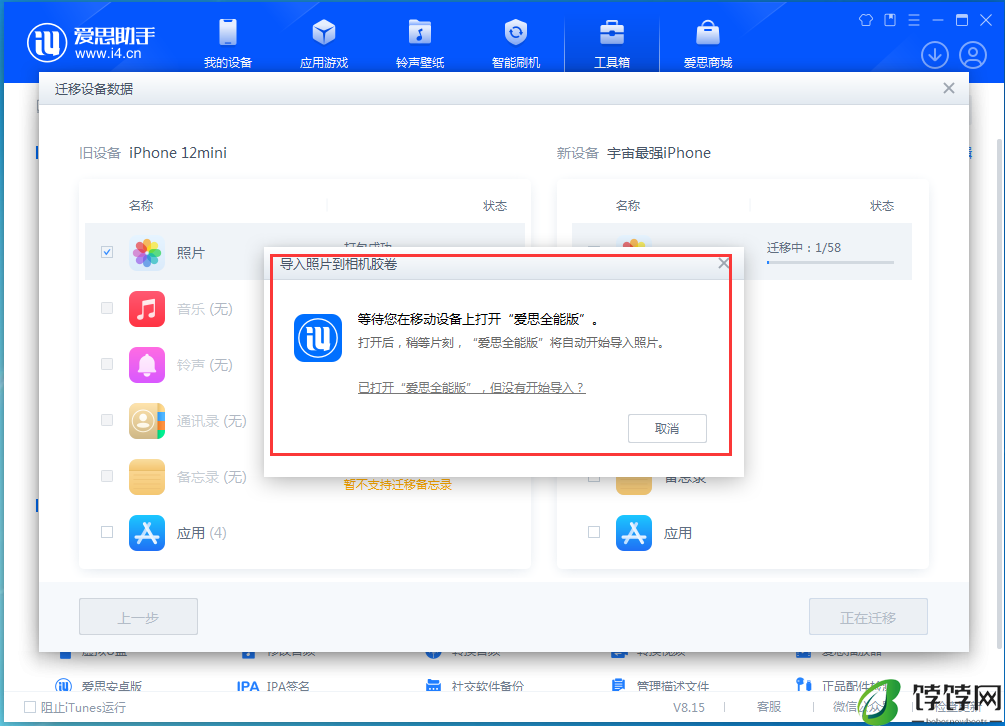Go to 智能刷机 tab
Image resolution: width=1005 pixels, height=726 pixels.
tap(516, 44)
